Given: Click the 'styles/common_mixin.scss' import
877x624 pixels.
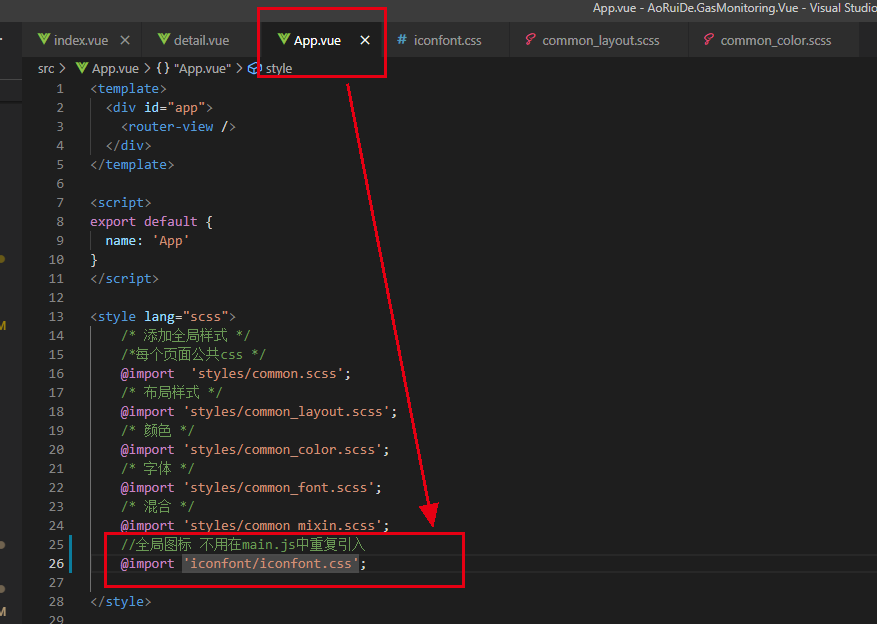Looking at the screenshot, I should click(x=255, y=526).
